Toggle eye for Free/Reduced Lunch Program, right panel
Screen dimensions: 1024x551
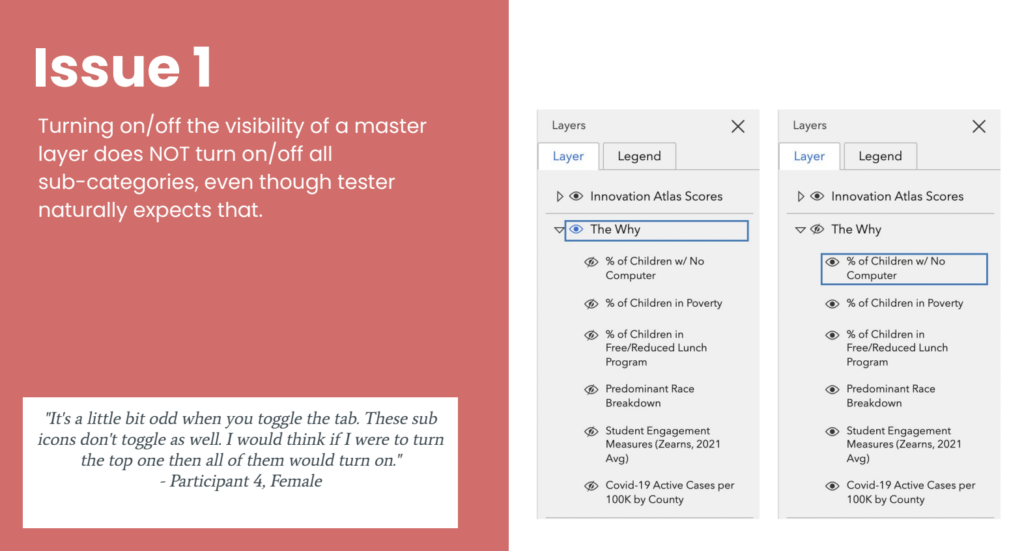point(832,335)
